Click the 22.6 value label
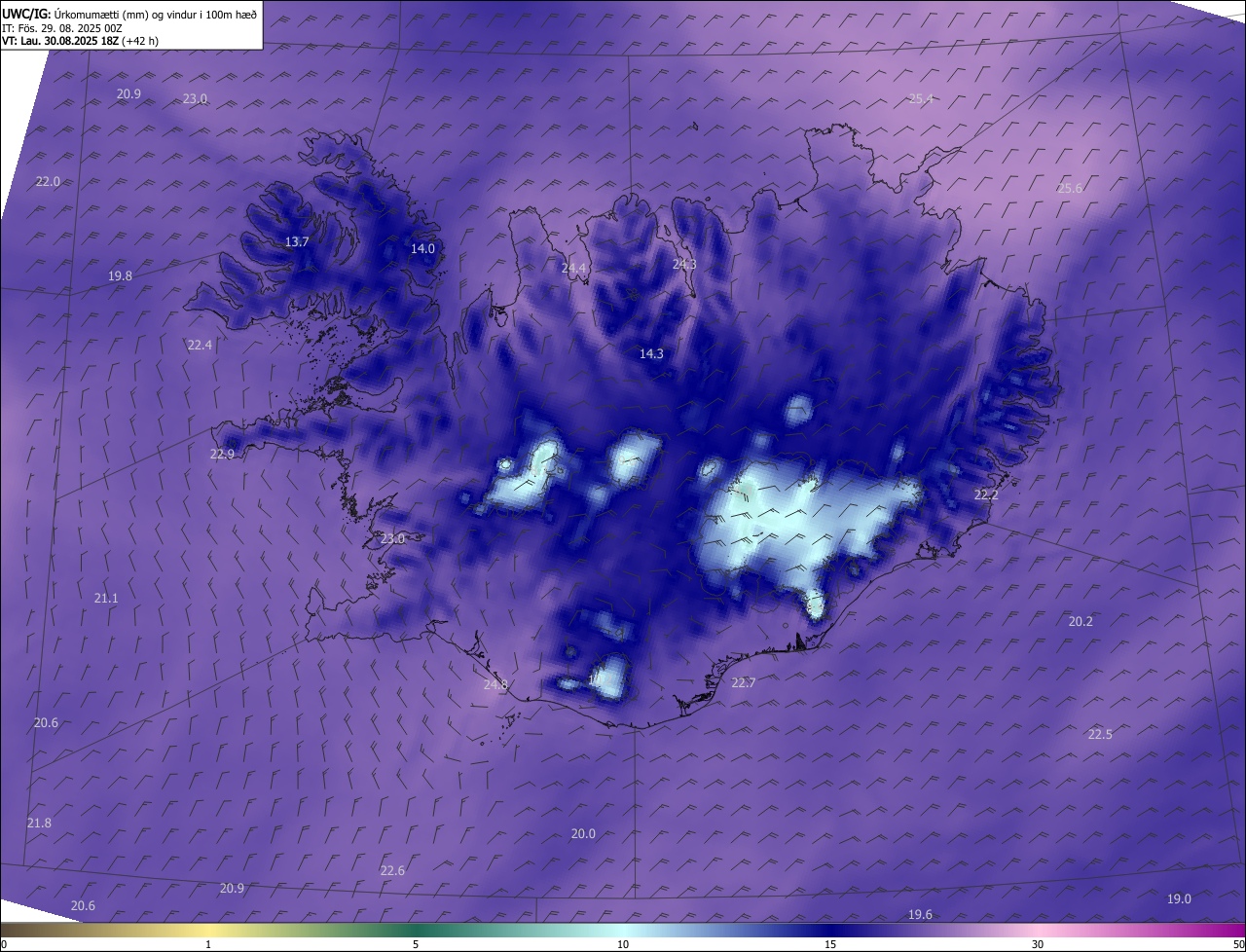Image resolution: width=1246 pixels, height=952 pixels. pyautogui.click(x=392, y=871)
